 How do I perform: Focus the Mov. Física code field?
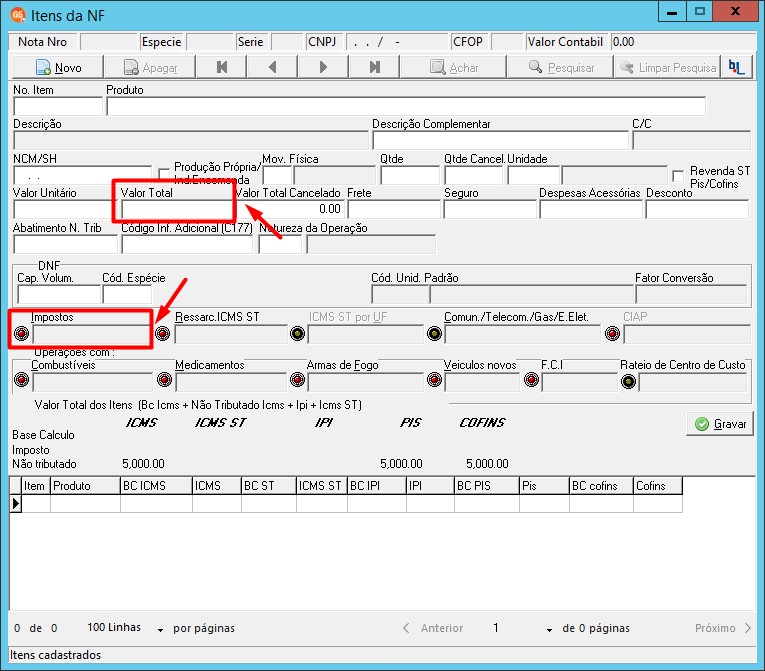277,175
